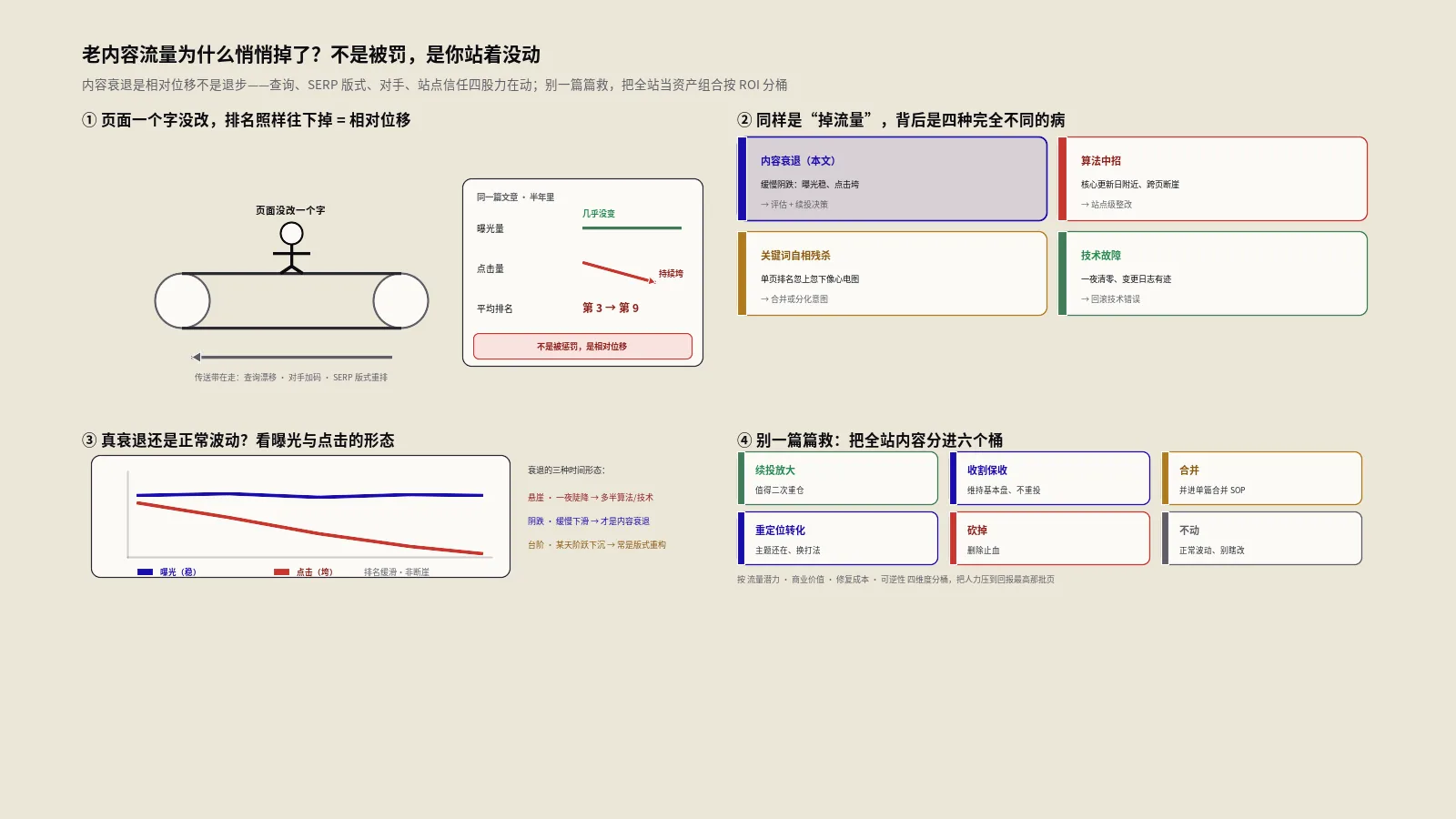Click heading ④ 别一篇篇救
Image resolution: width=1456 pixels, height=819 pixels.
[x=870, y=440]
